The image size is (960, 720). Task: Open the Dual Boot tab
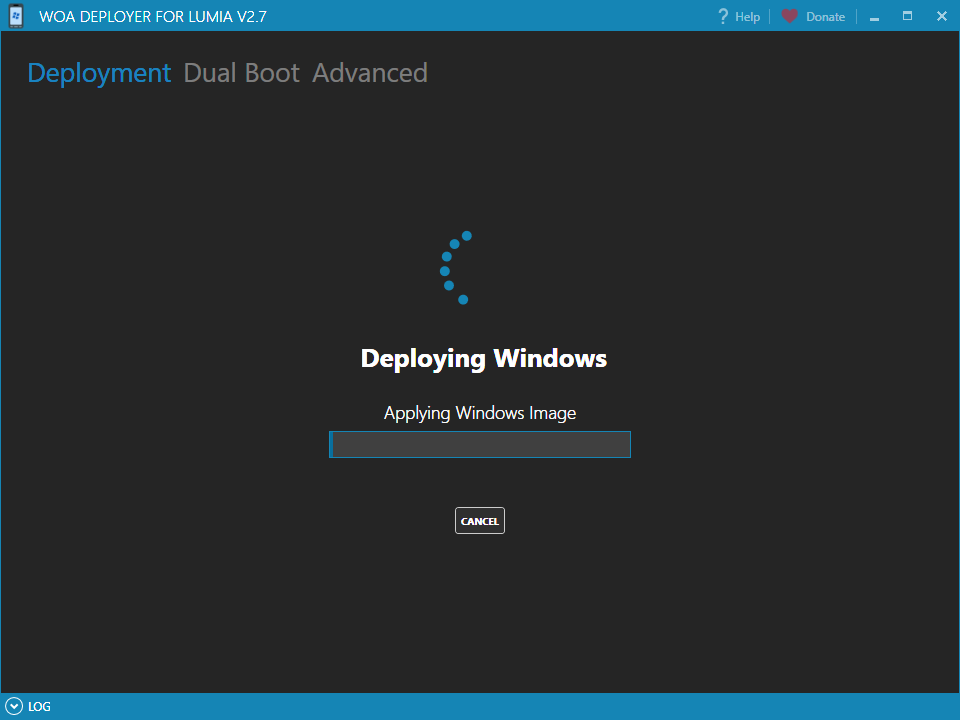point(242,73)
